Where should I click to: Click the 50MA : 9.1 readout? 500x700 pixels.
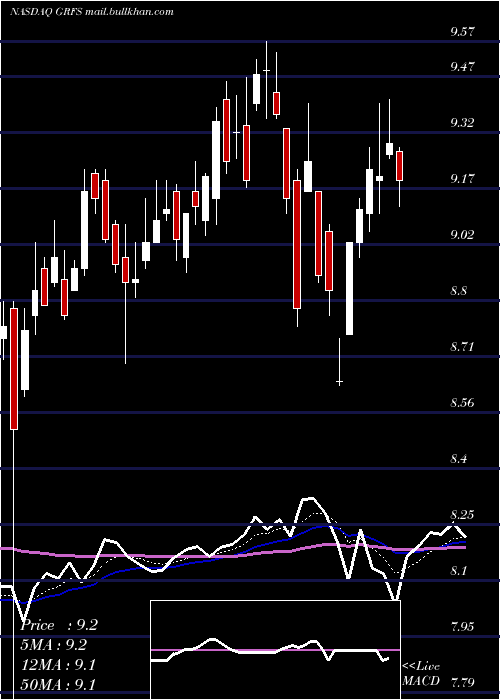[58, 684]
